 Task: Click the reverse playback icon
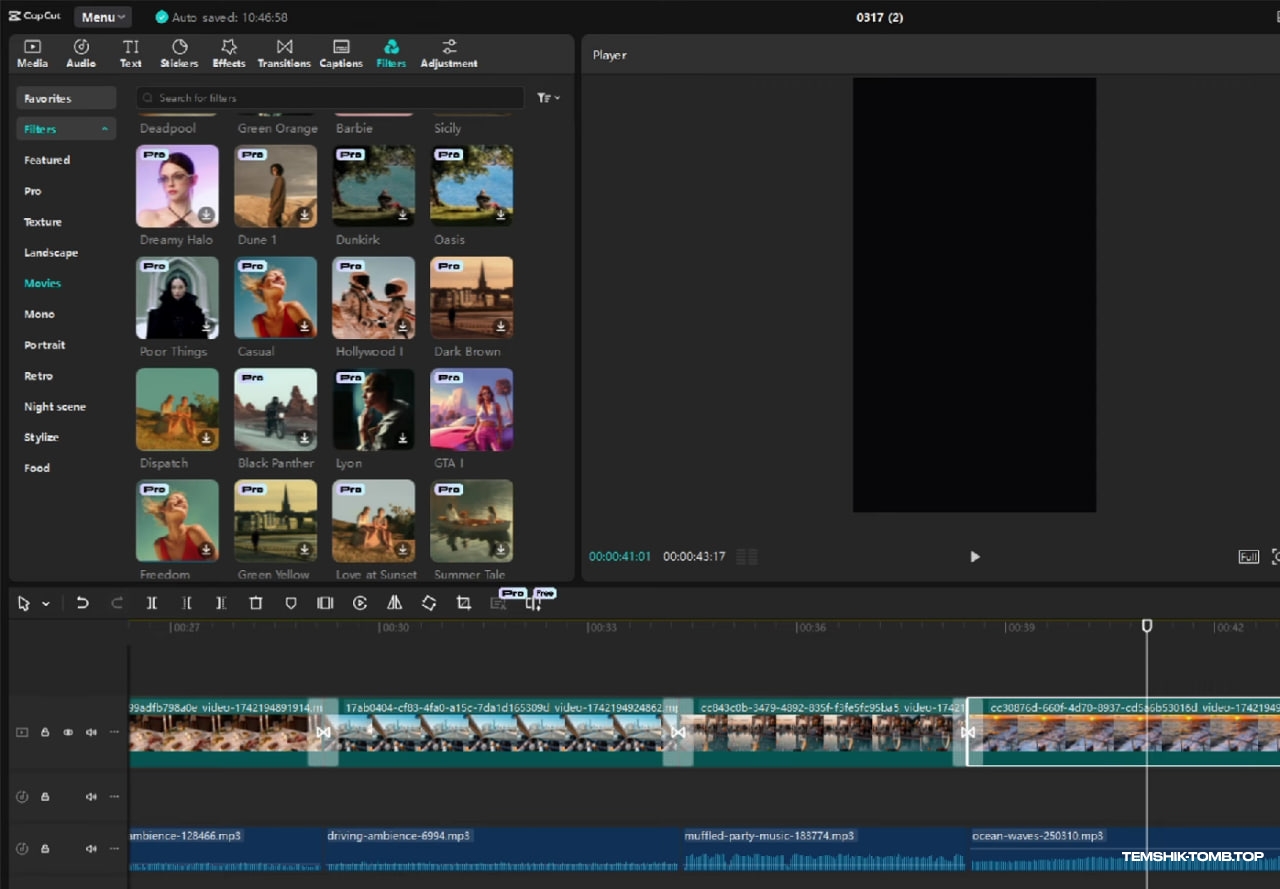coord(360,603)
